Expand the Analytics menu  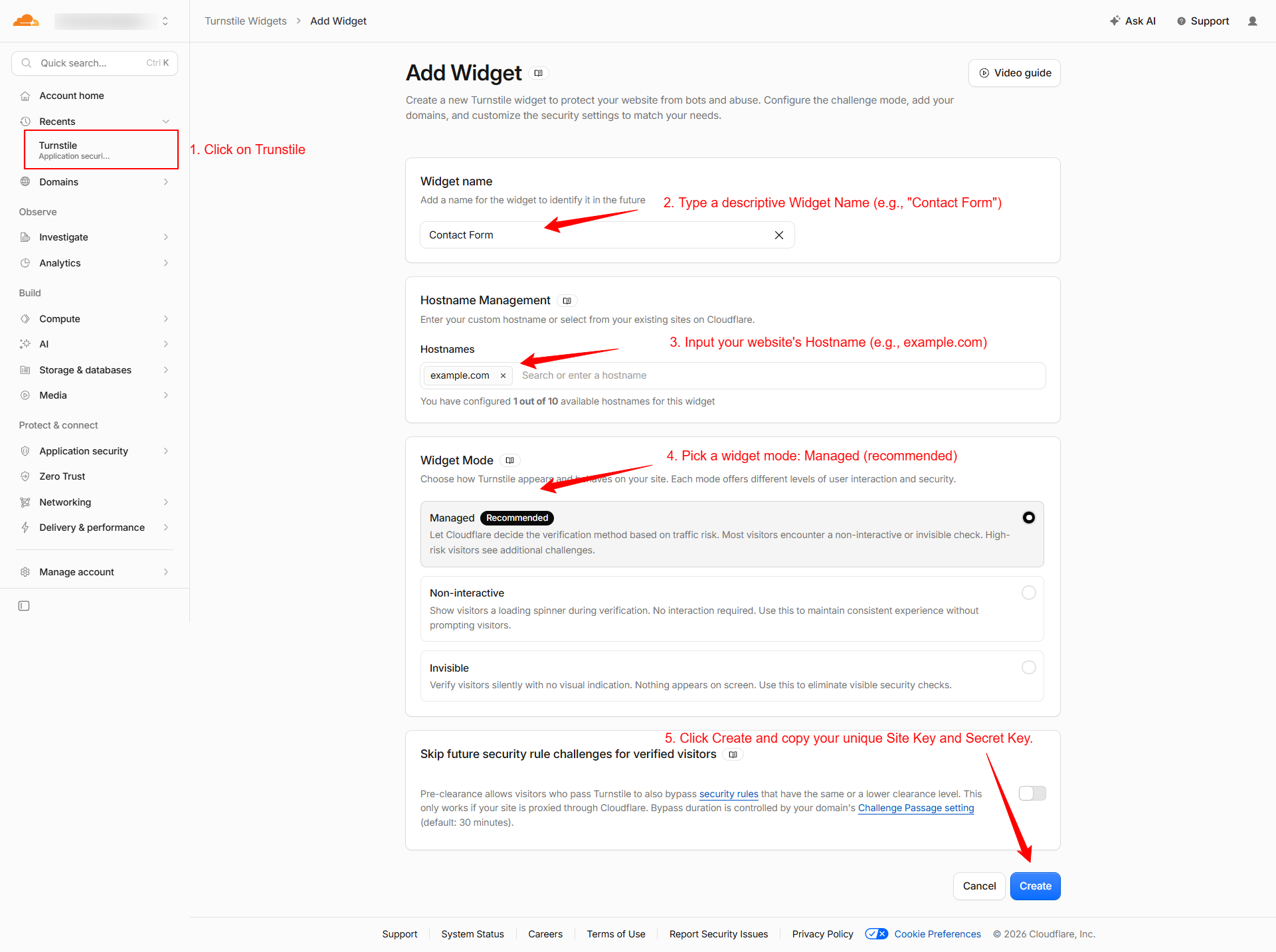tap(94, 263)
